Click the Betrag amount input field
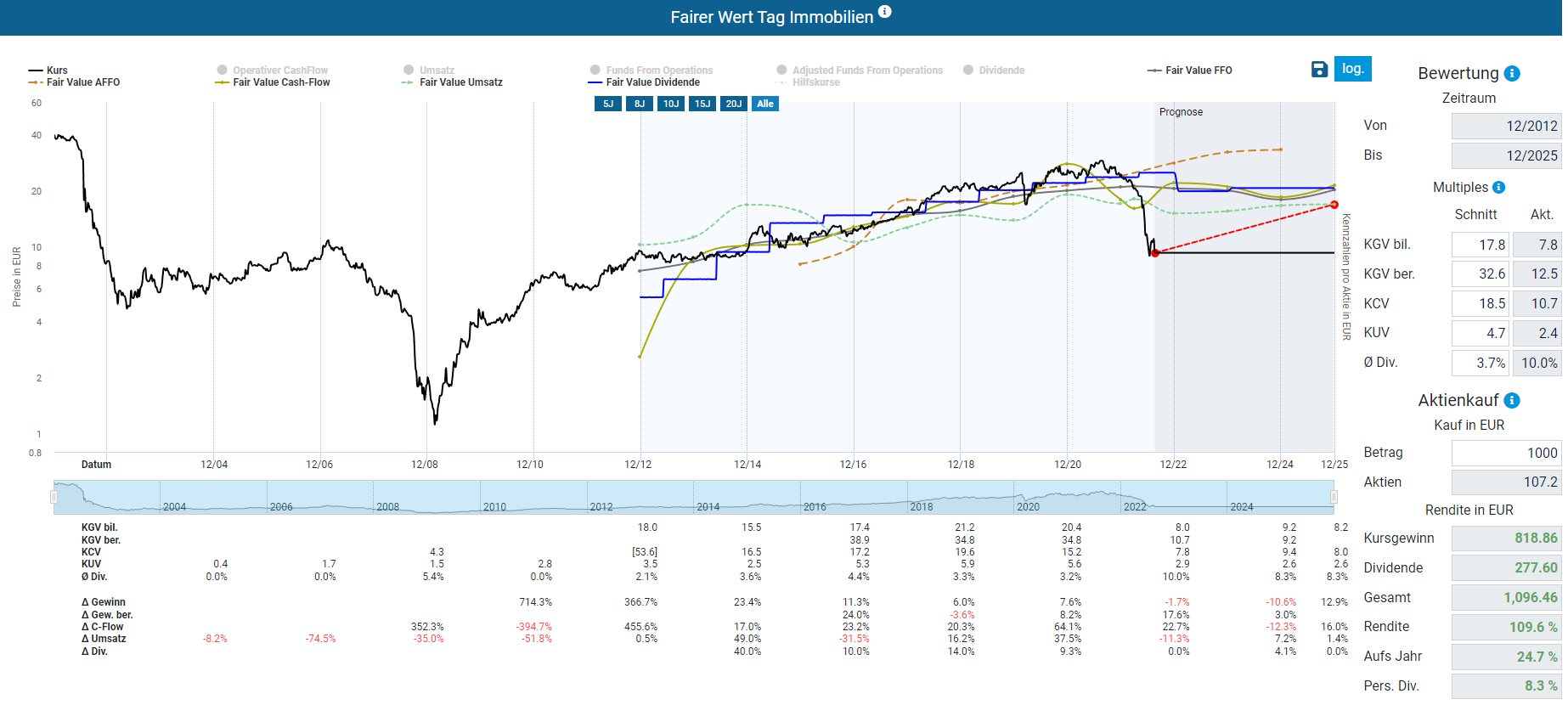The image size is (1568, 705). (1506, 453)
